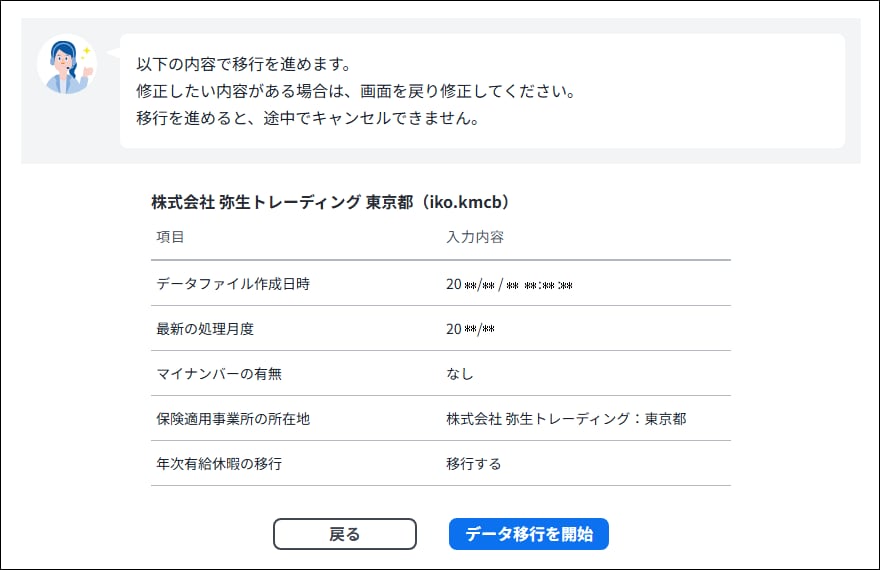The image size is (880, 570).
Task: Click the support operator avatar icon
Action: pos(67,65)
